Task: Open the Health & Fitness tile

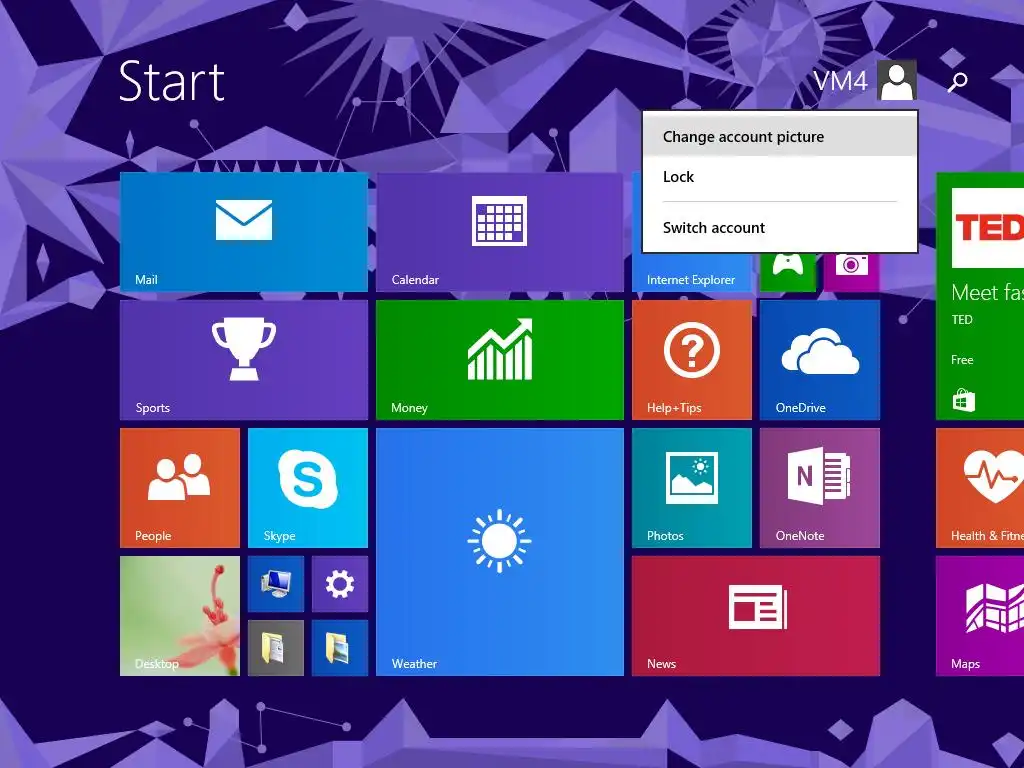Action: point(980,488)
